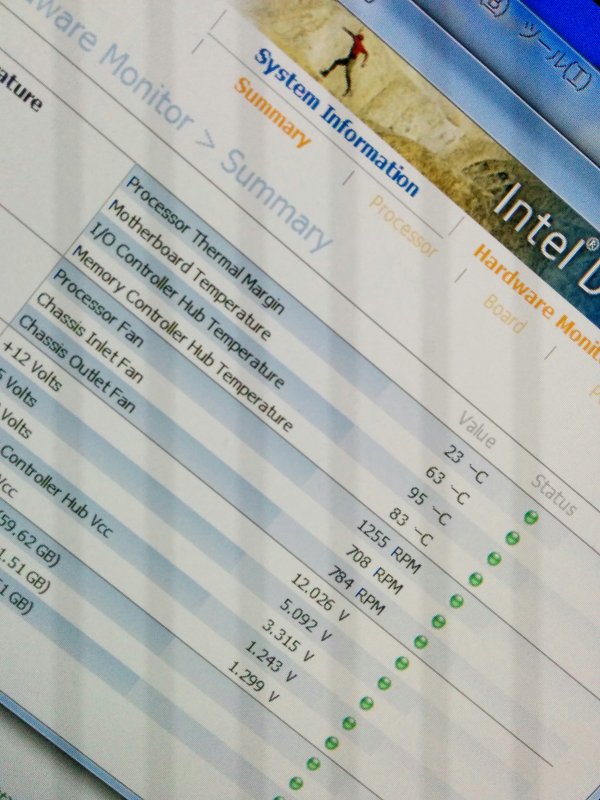Click the green status light for Chassis Inlet Fan
Viewport: 600px width, 800px height.
tap(439, 621)
